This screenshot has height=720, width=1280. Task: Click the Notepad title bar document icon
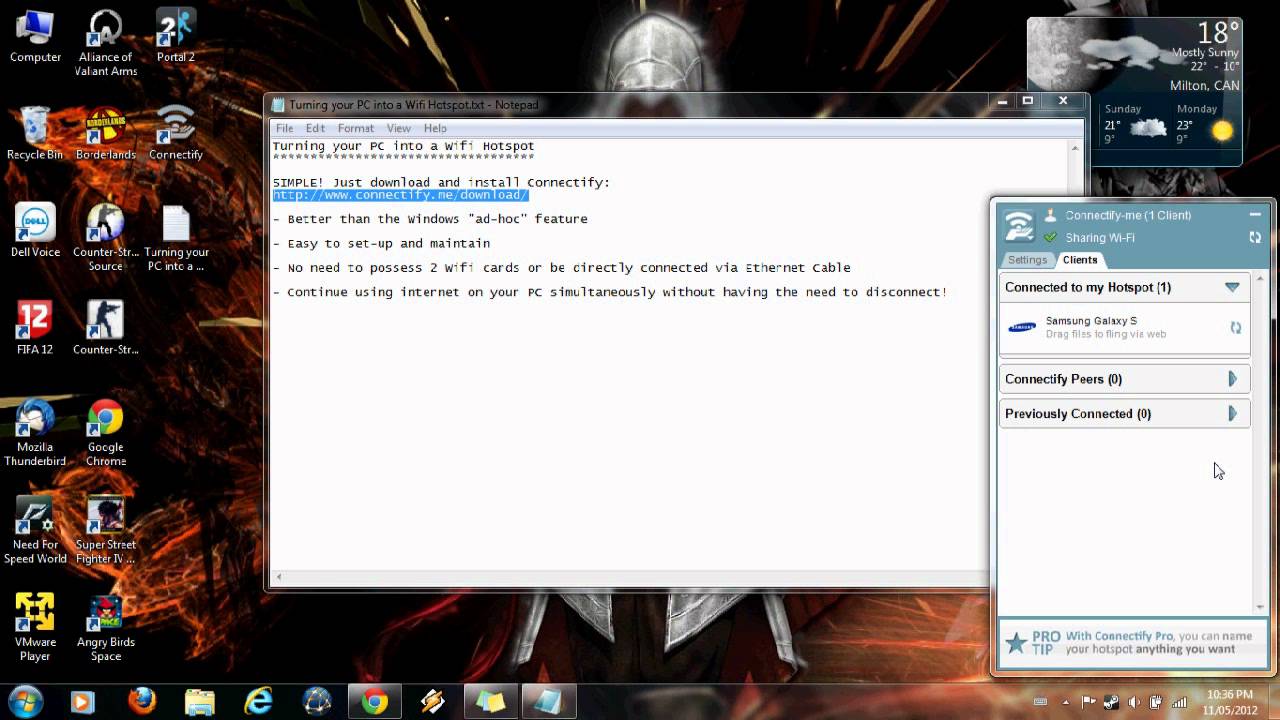tap(278, 104)
